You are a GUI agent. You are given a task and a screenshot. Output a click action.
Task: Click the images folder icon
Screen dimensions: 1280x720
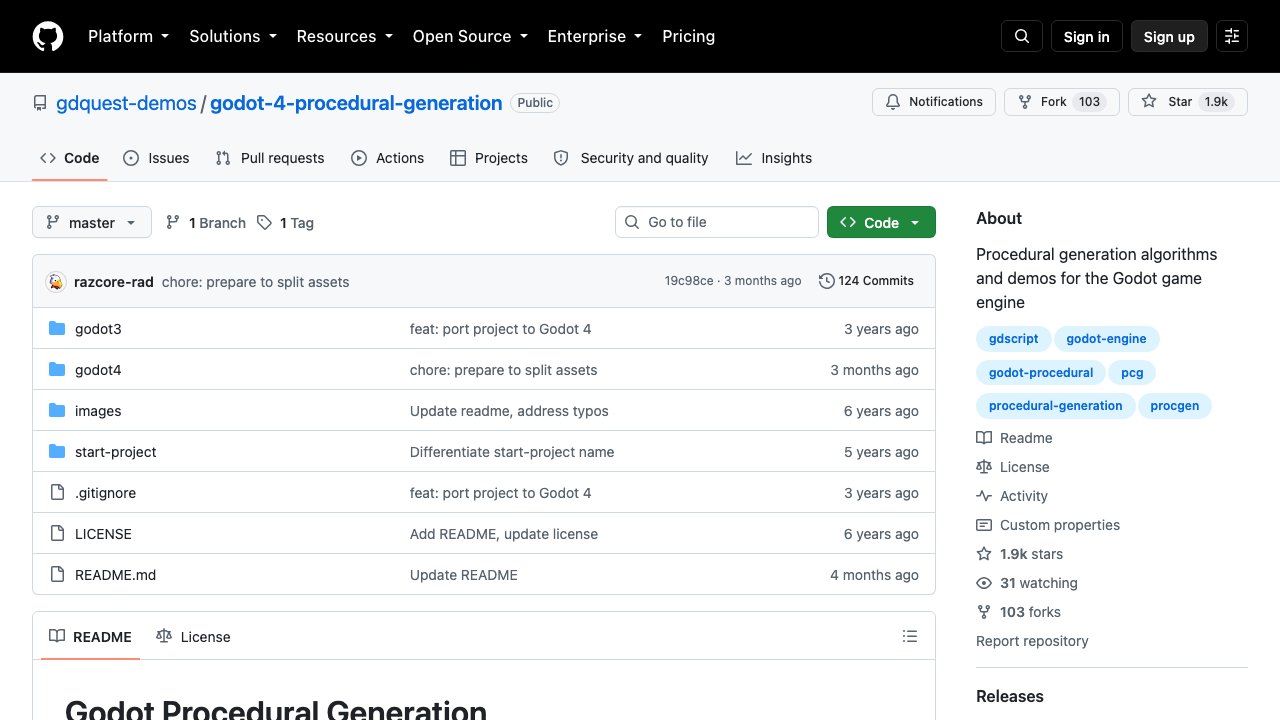[x=57, y=411]
